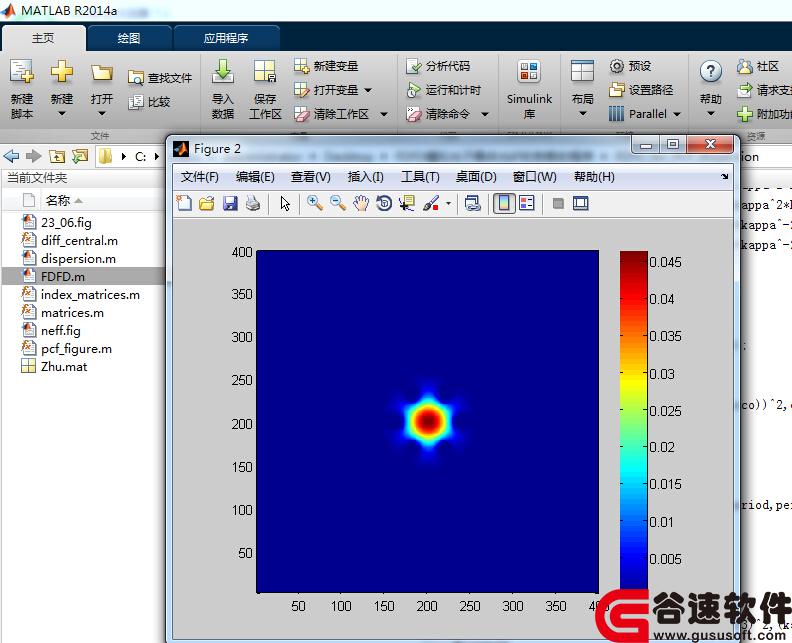Activate the Zoom In tool
This screenshot has height=643, width=792.
point(315,204)
